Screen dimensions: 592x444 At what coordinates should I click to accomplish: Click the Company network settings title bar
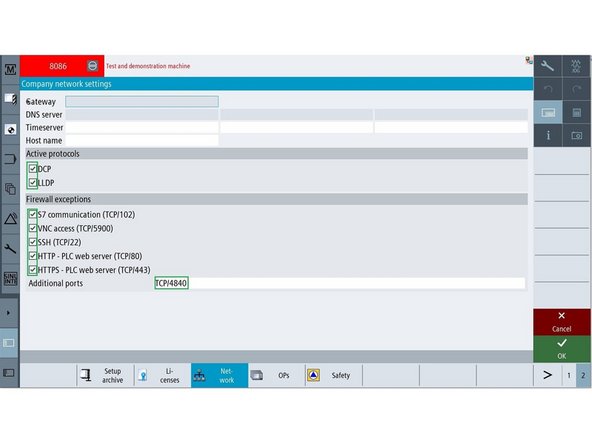click(276, 84)
